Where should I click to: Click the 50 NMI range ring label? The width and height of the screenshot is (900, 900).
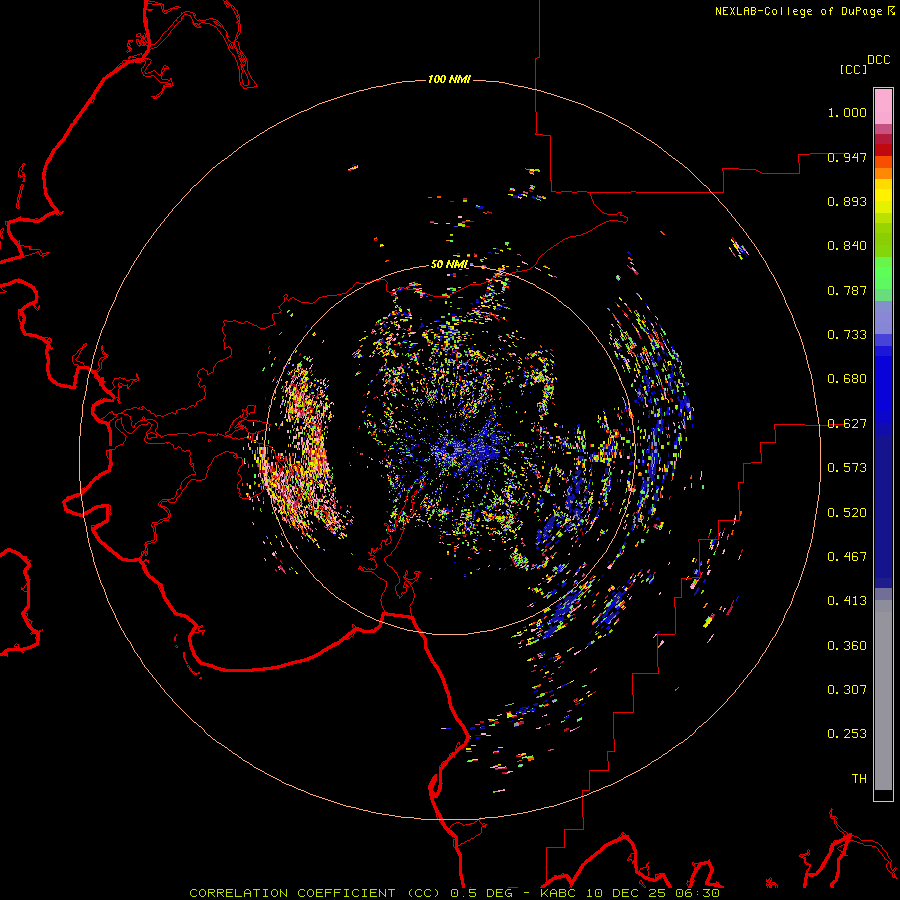point(449,264)
